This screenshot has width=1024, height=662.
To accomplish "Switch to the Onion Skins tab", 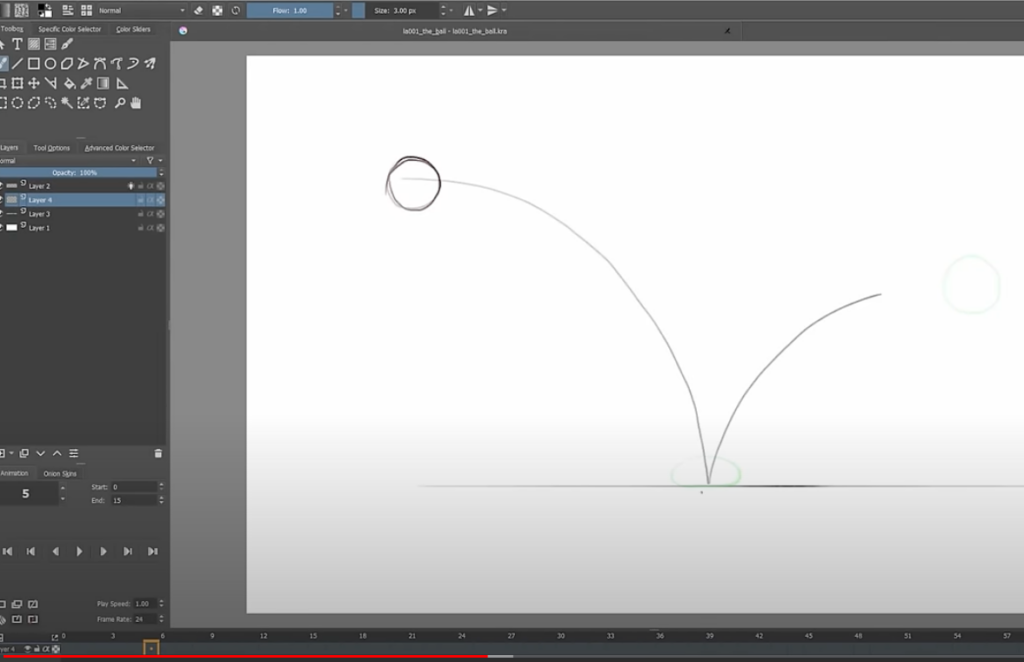I will tap(60, 474).
